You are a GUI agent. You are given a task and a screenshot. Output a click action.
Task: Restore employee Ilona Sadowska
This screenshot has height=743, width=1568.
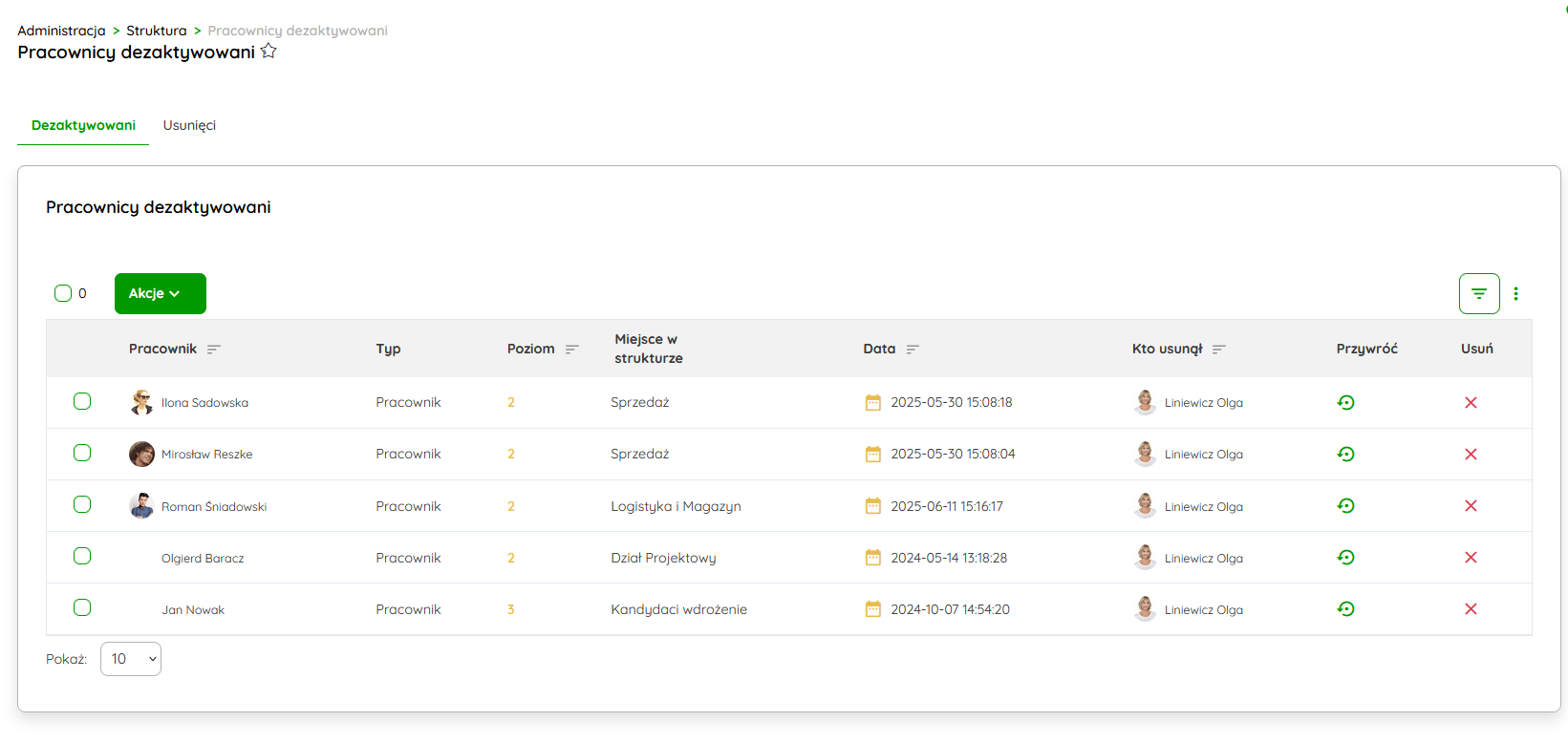pos(1345,403)
